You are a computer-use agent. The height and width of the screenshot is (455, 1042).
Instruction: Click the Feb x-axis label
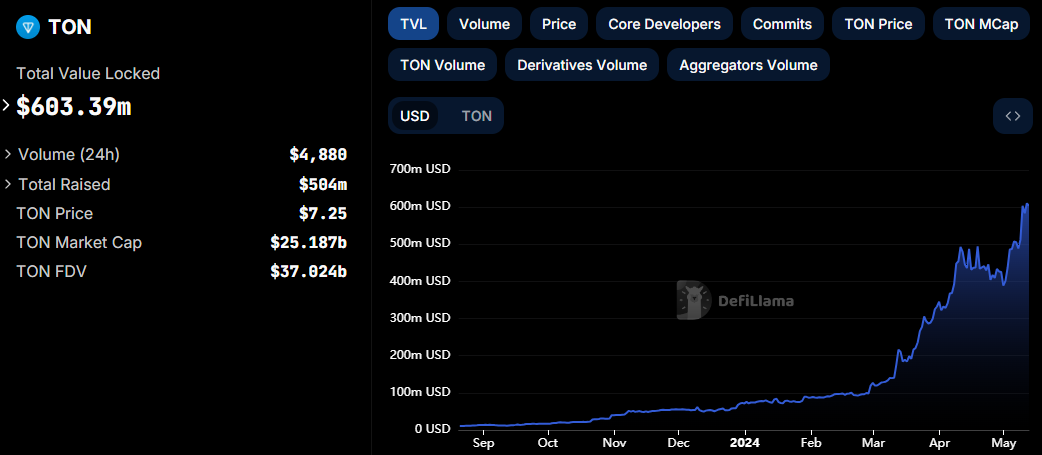811,443
